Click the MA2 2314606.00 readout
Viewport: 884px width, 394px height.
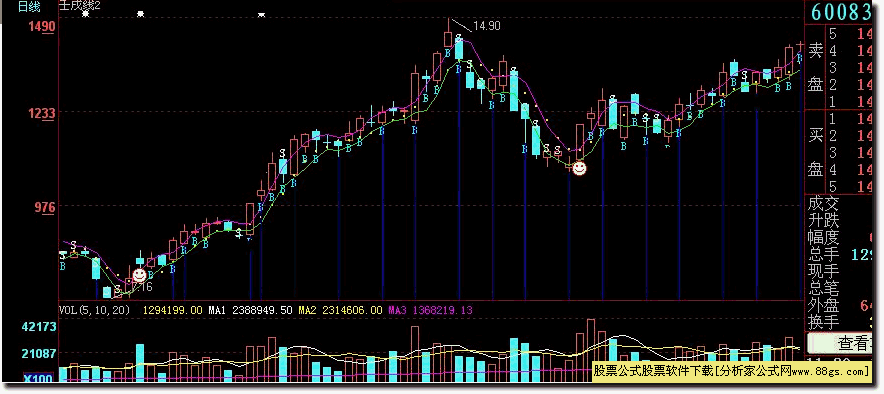click(341, 310)
